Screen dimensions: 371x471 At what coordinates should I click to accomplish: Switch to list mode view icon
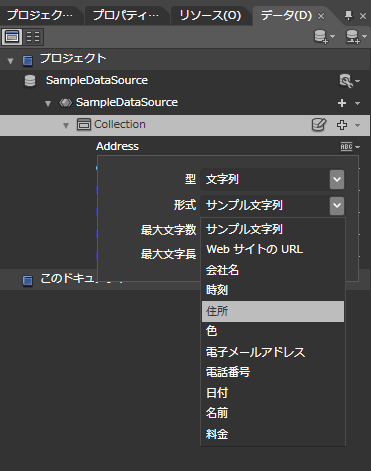pos(12,37)
